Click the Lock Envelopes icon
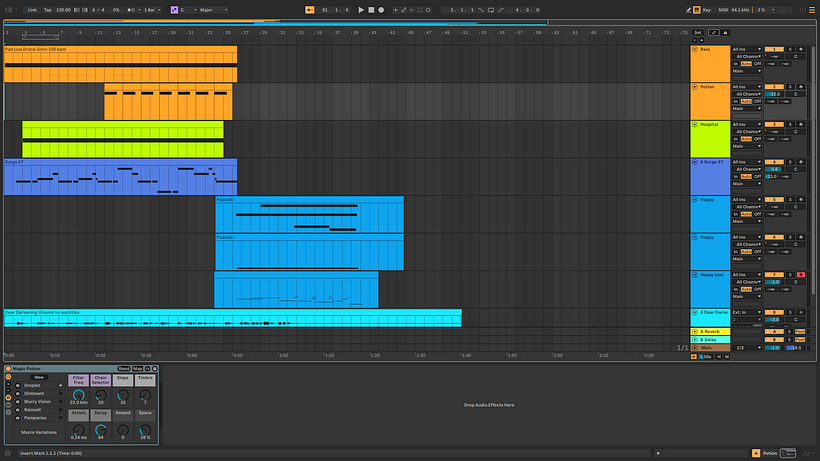Viewport: 820px width, 461px height. pos(725,32)
